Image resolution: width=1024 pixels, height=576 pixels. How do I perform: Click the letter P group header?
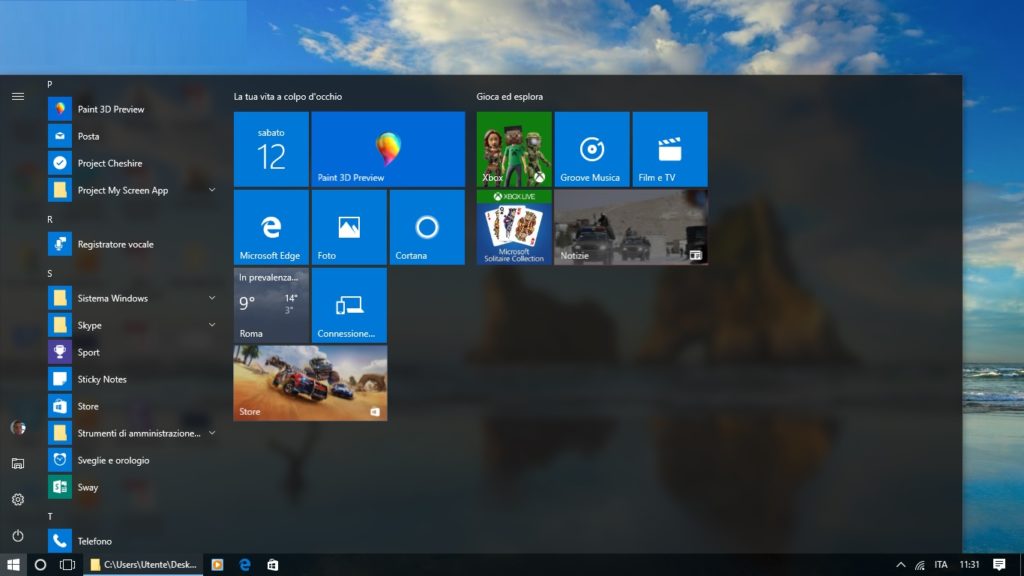click(50, 84)
